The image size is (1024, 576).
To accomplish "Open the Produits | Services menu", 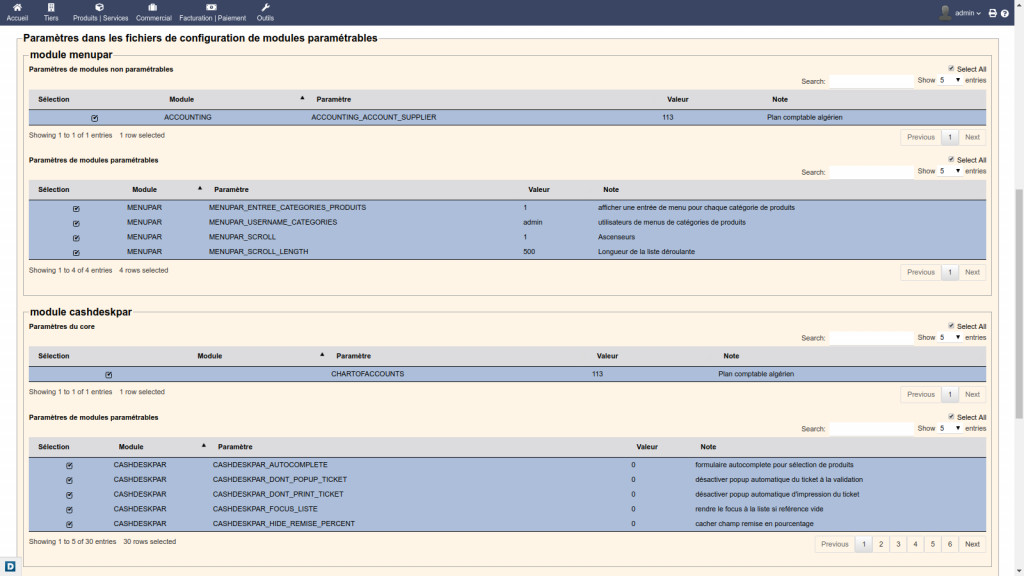I will (100, 12).
